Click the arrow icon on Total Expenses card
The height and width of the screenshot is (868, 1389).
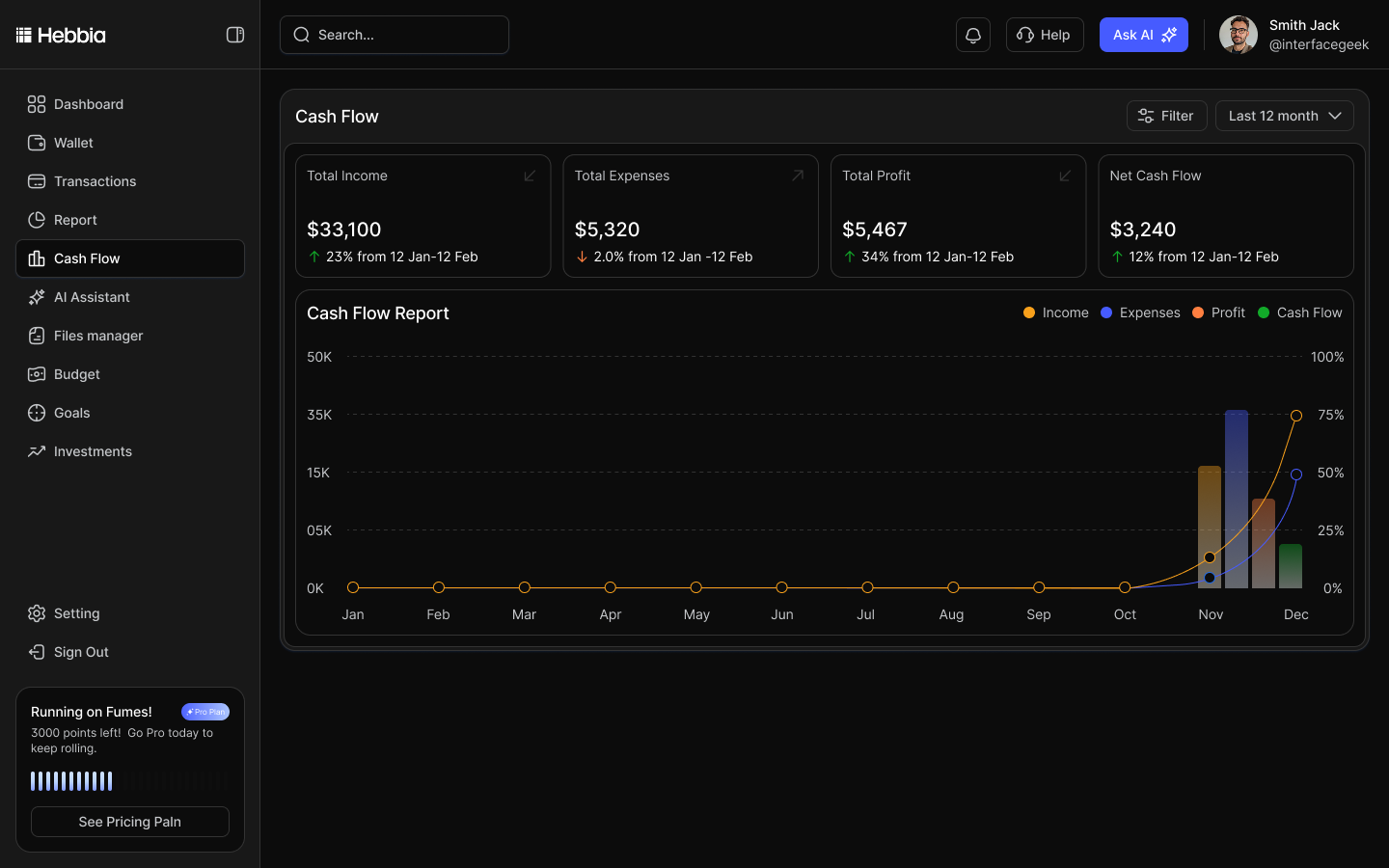click(x=798, y=176)
